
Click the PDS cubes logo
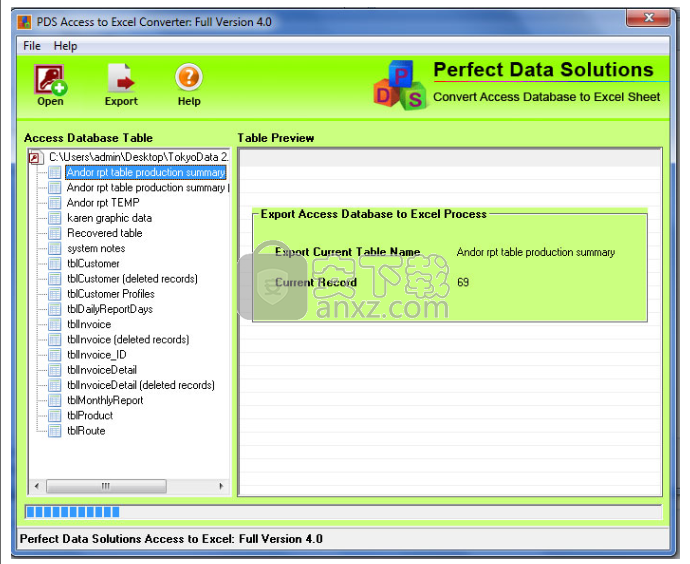[x=400, y=86]
